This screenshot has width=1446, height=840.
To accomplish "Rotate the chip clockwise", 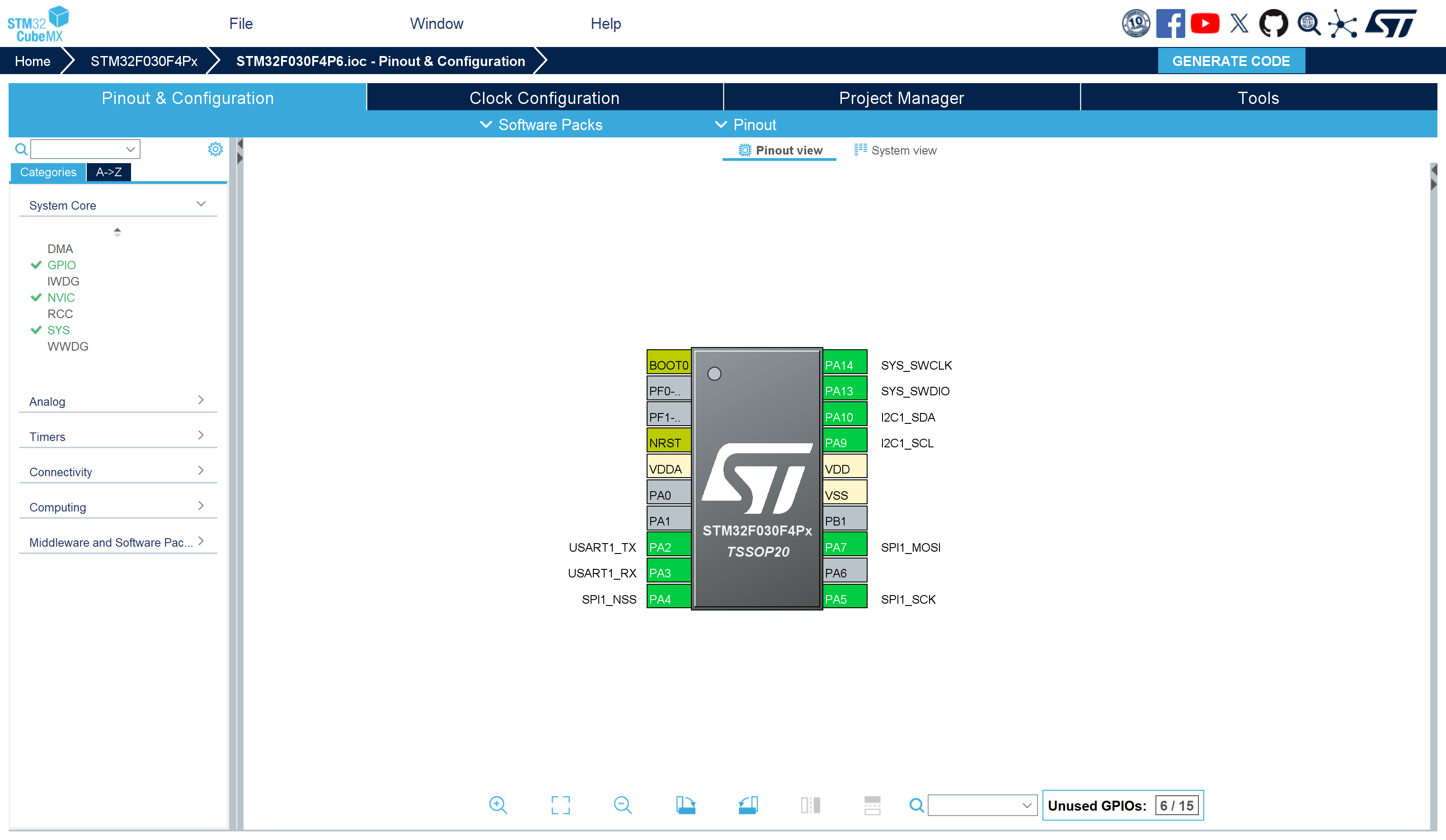I will tap(686, 806).
